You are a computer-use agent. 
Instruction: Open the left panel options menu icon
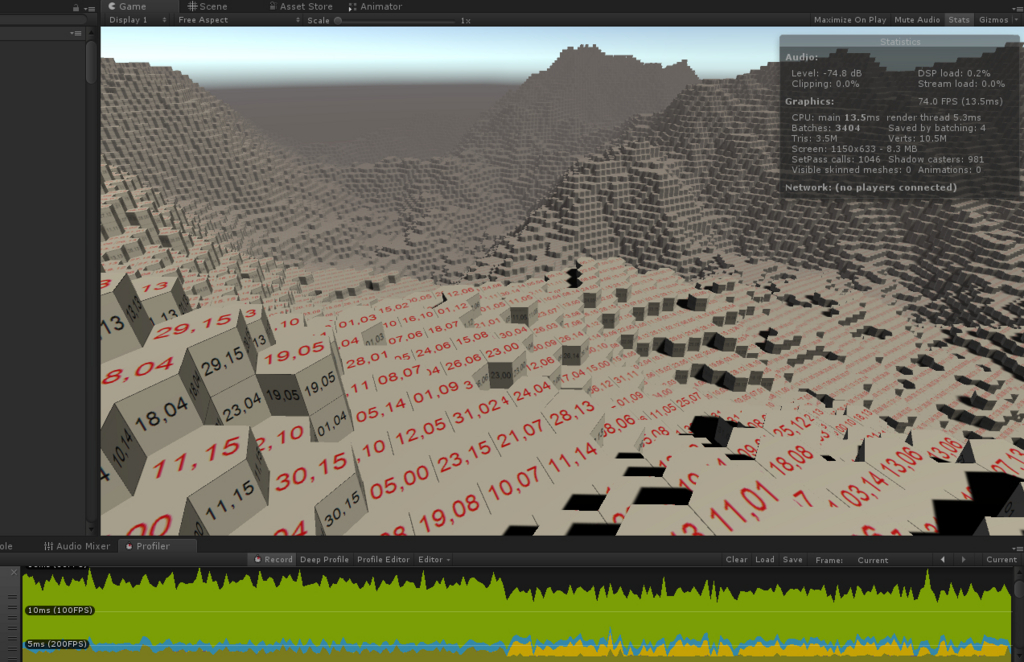click(90, 8)
